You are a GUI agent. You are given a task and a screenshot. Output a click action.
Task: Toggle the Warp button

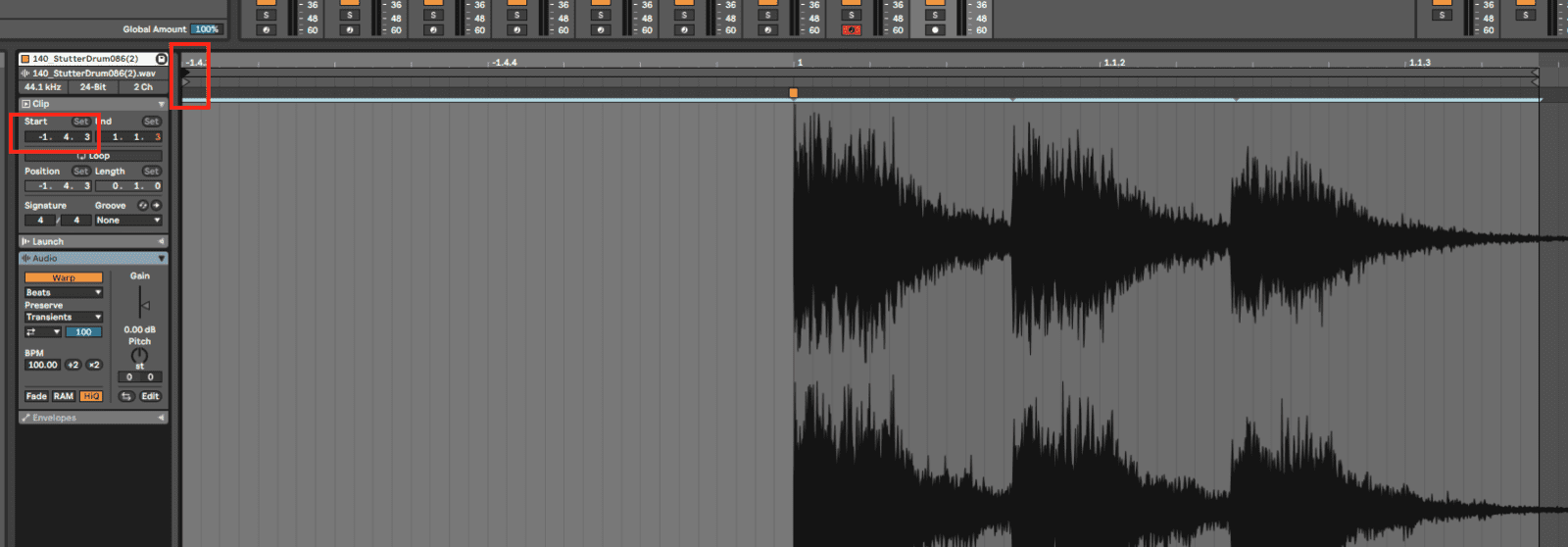pyautogui.click(x=63, y=278)
